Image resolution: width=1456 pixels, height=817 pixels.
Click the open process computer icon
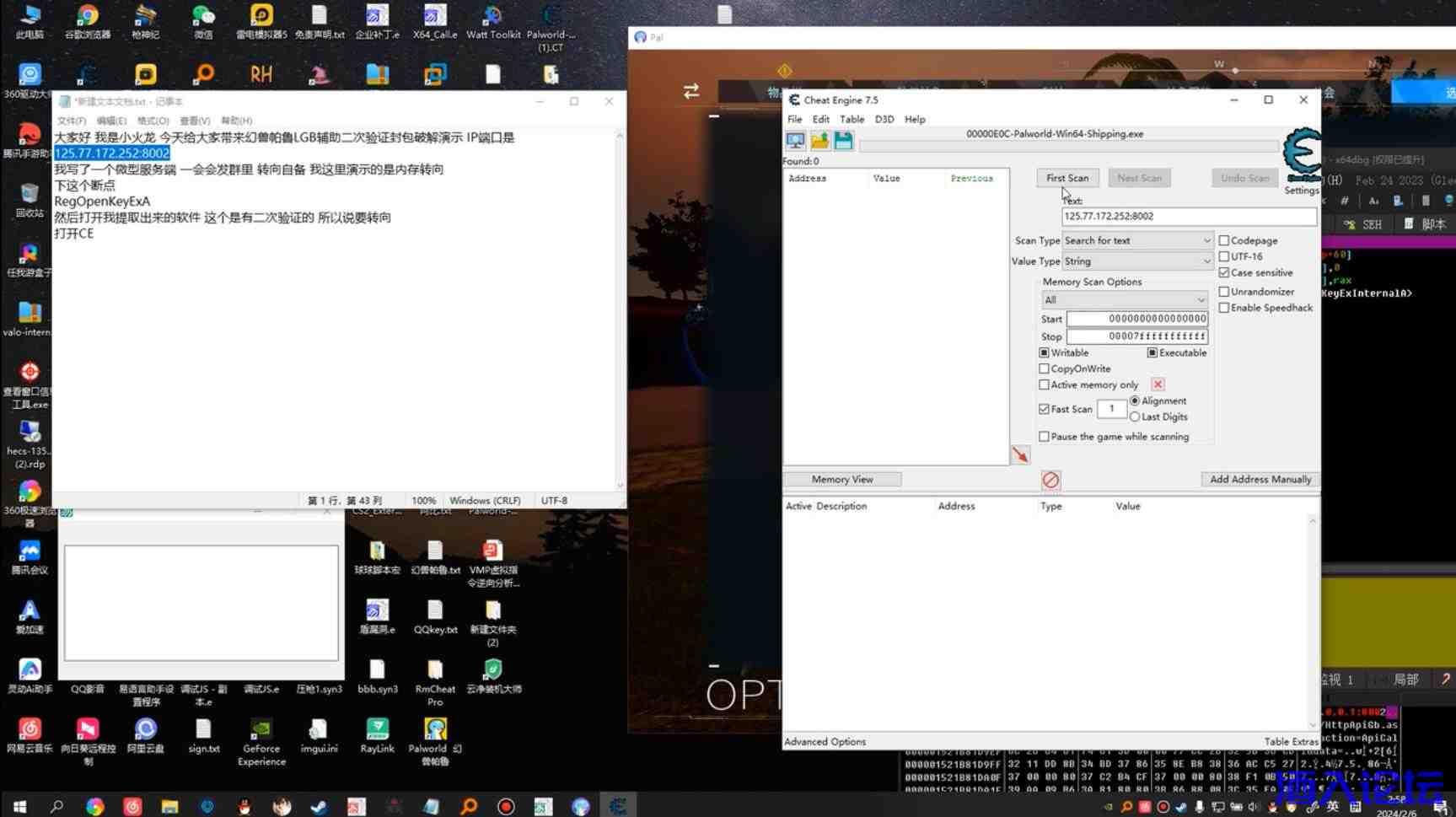pyautogui.click(x=795, y=141)
